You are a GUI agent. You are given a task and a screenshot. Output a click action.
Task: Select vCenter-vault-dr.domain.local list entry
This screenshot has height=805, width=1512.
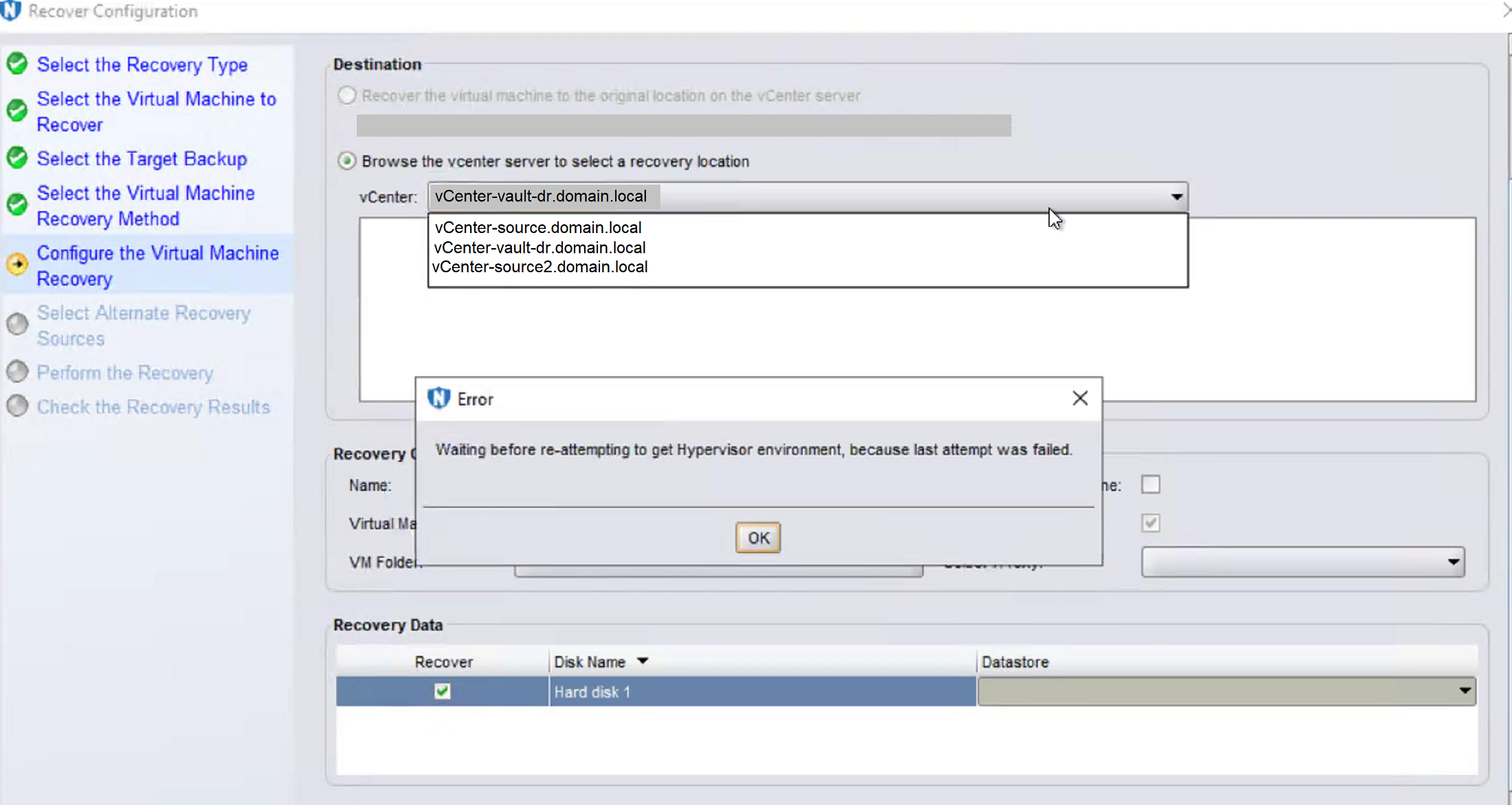tap(540, 247)
